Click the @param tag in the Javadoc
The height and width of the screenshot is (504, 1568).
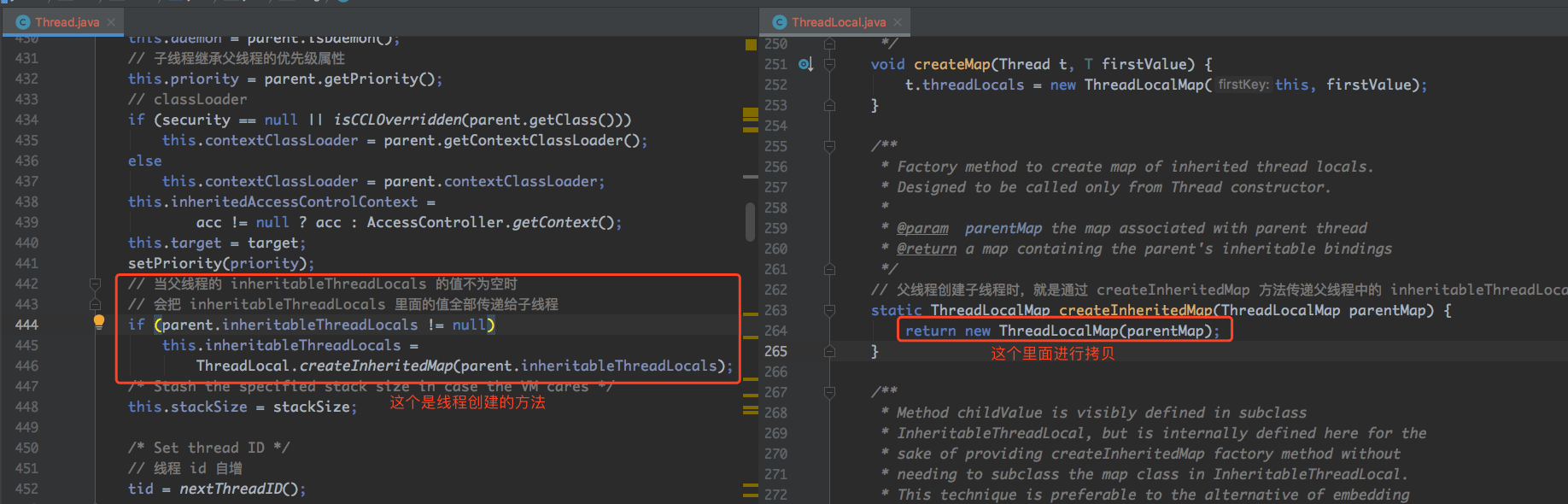coord(922,228)
